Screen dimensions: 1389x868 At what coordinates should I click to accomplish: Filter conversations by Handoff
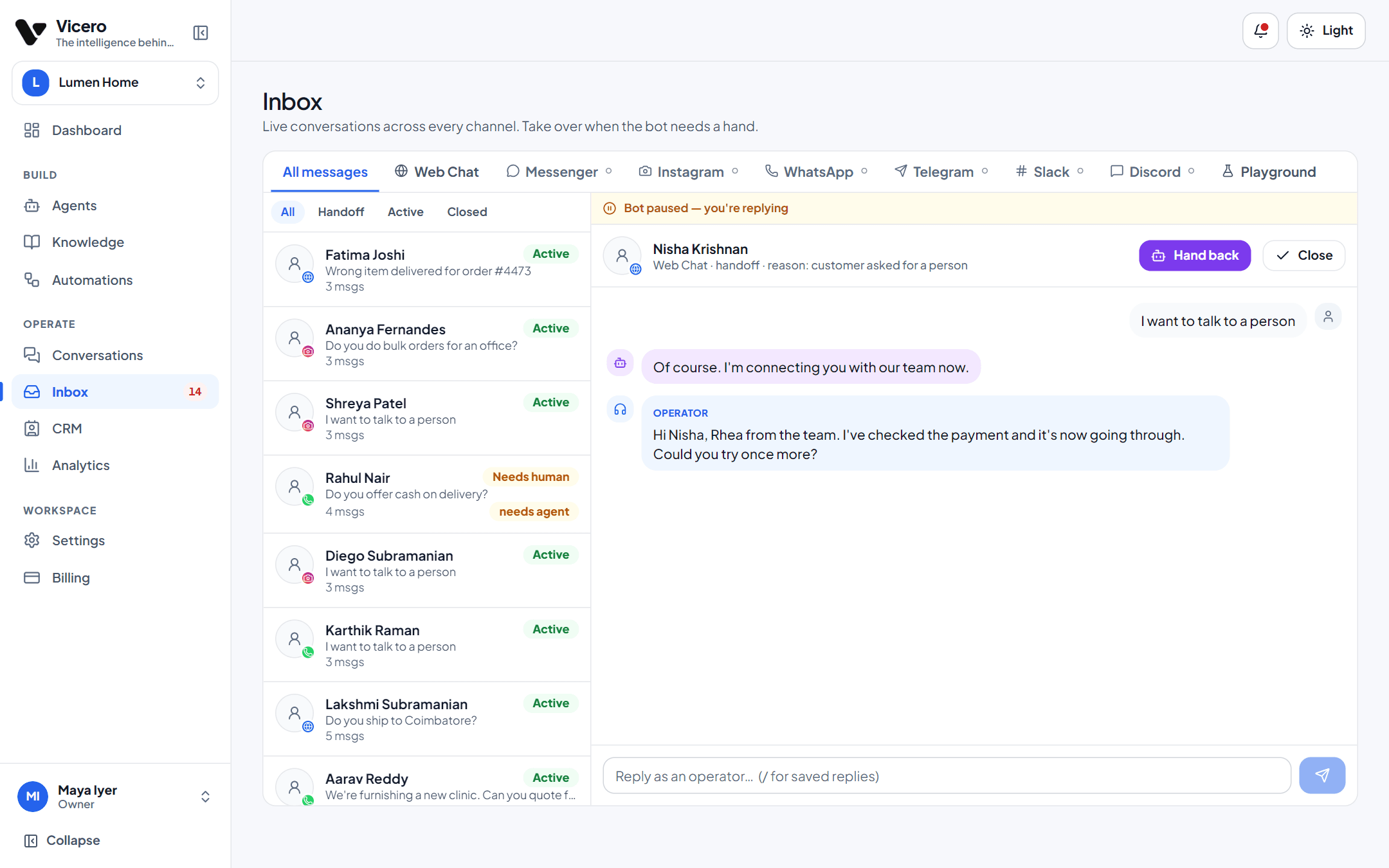point(341,212)
